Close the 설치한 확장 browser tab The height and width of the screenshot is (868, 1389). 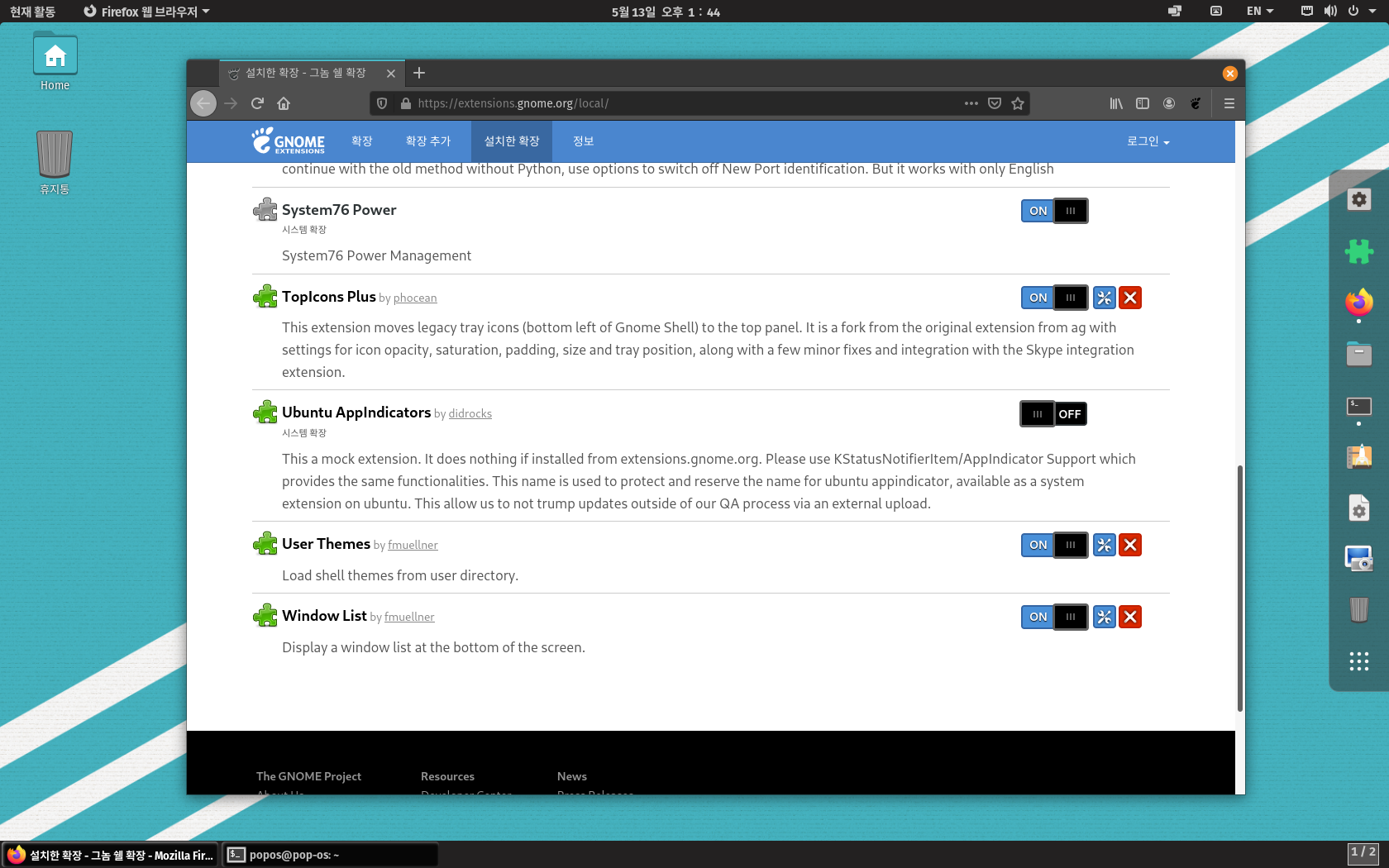coord(391,74)
